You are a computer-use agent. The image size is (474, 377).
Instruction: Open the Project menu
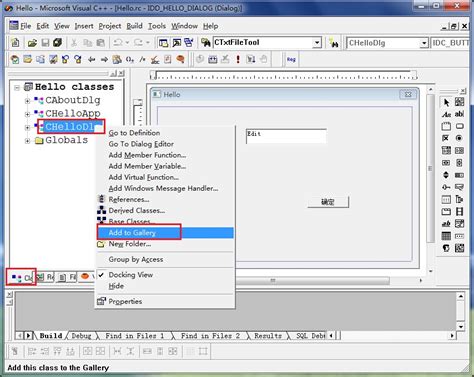(x=110, y=26)
